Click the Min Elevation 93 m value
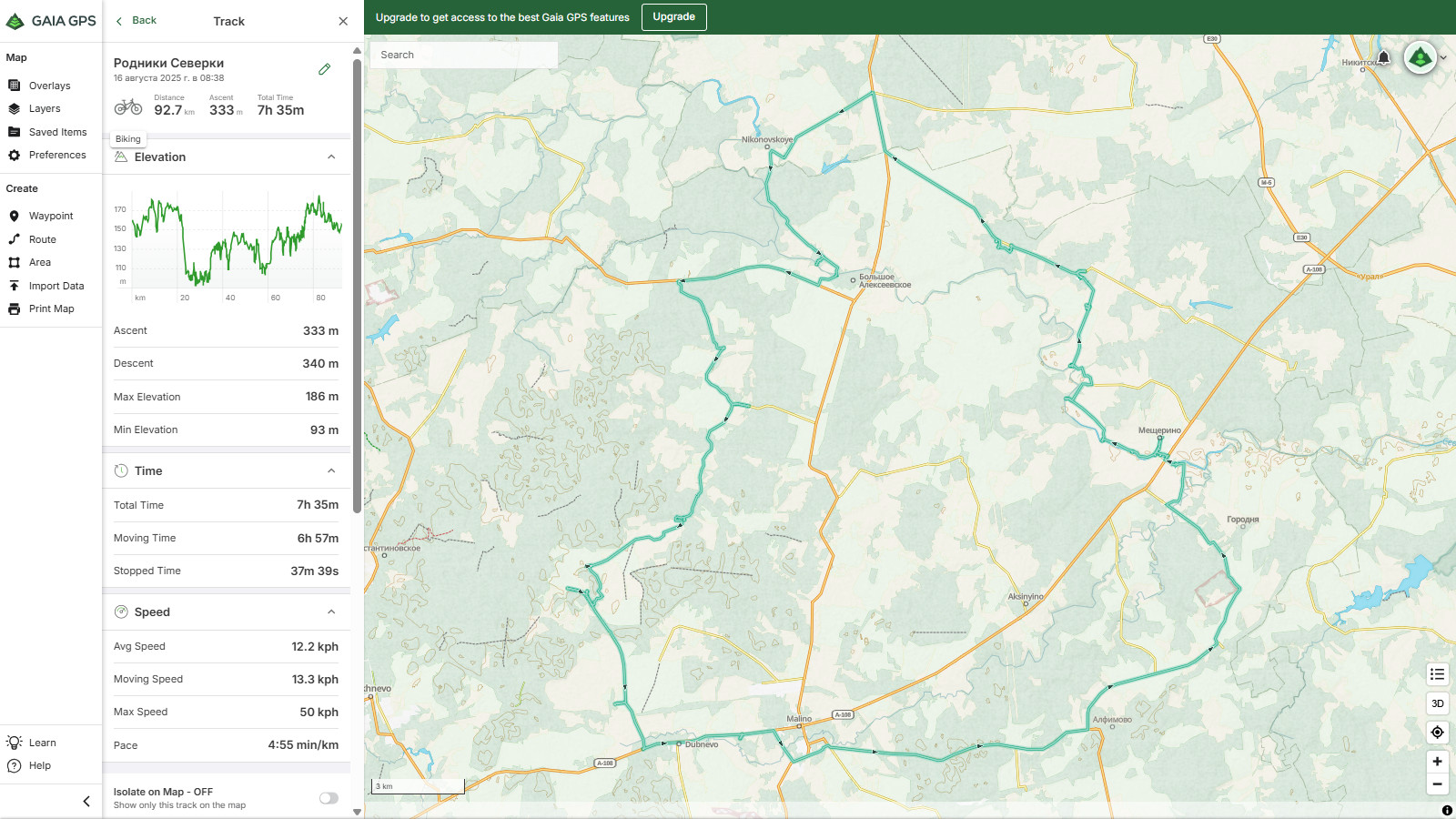Screen dimensions: 1456x819 324,430
